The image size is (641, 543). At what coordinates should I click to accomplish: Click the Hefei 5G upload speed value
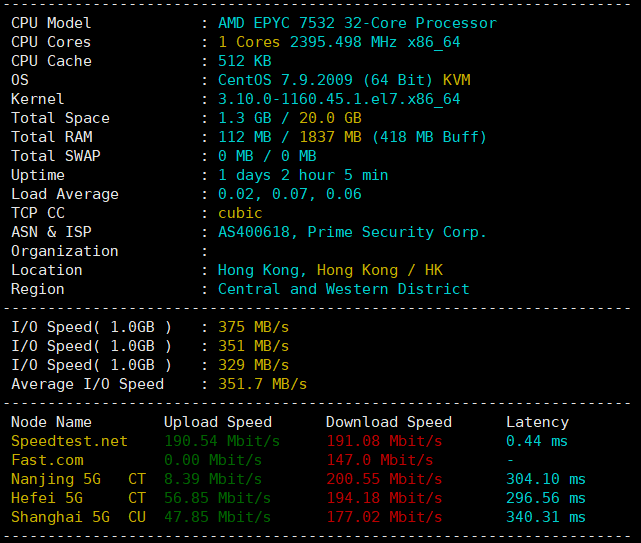(x=217, y=498)
